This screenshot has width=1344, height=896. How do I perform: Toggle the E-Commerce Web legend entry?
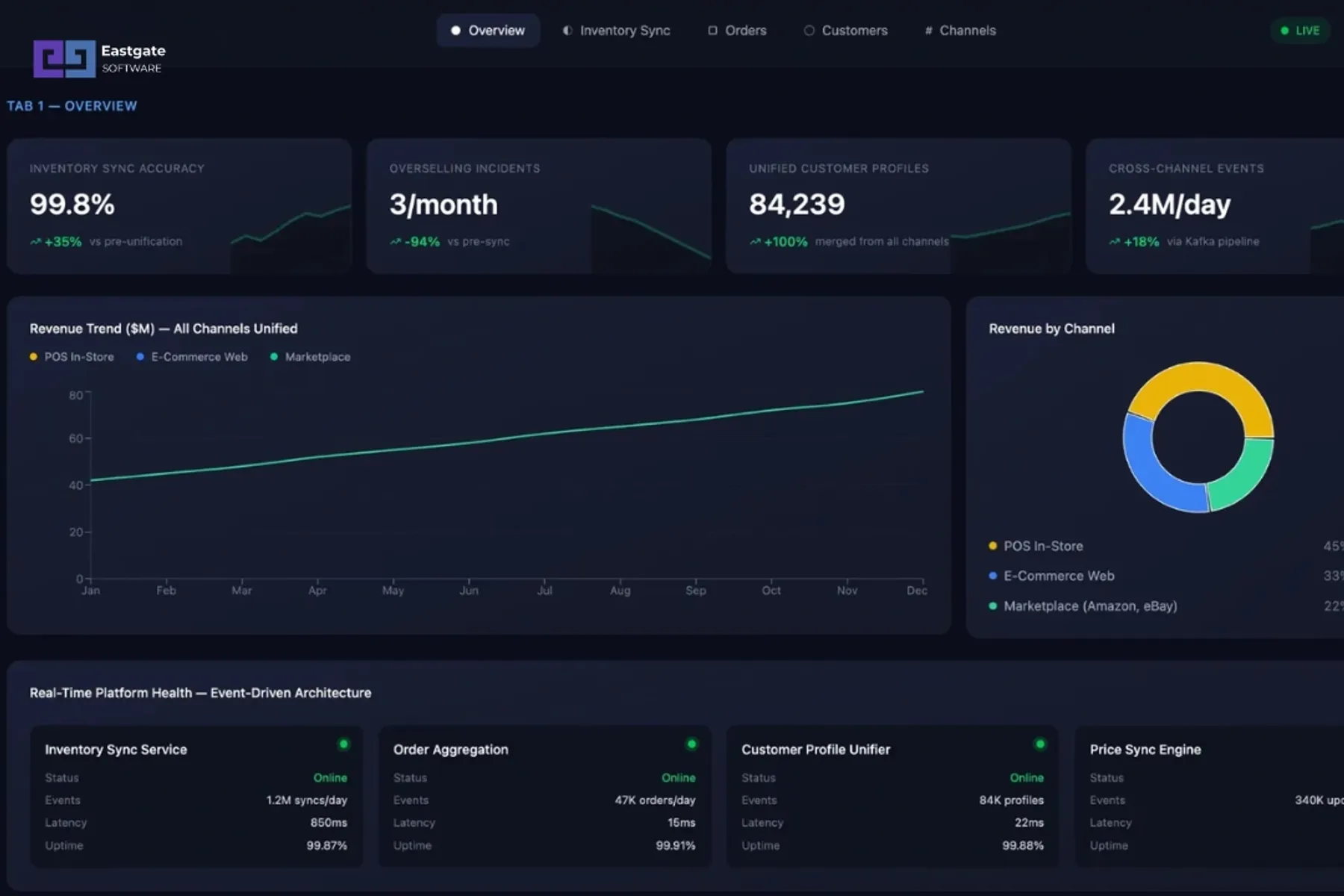click(193, 357)
